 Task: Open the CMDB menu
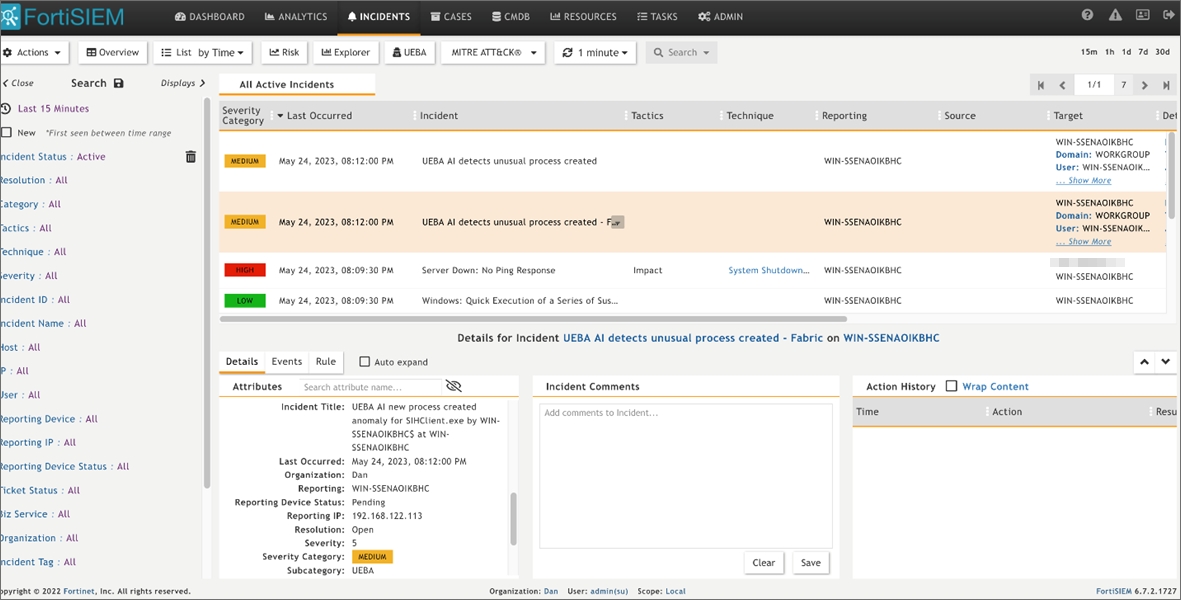pos(510,16)
